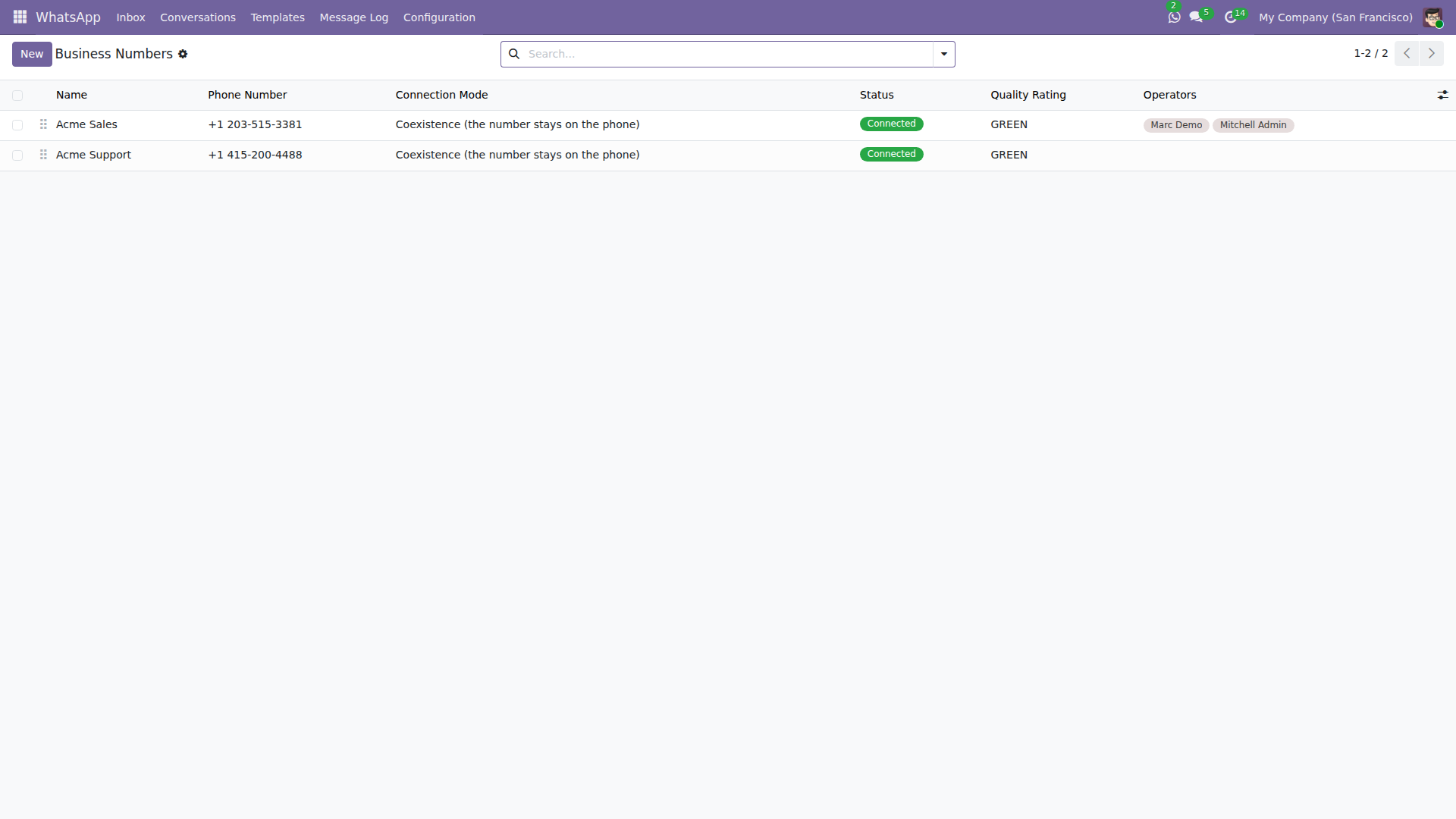Image resolution: width=1456 pixels, height=819 pixels.
Task: Open the optional columns adjust icon
Action: [x=1442, y=95]
